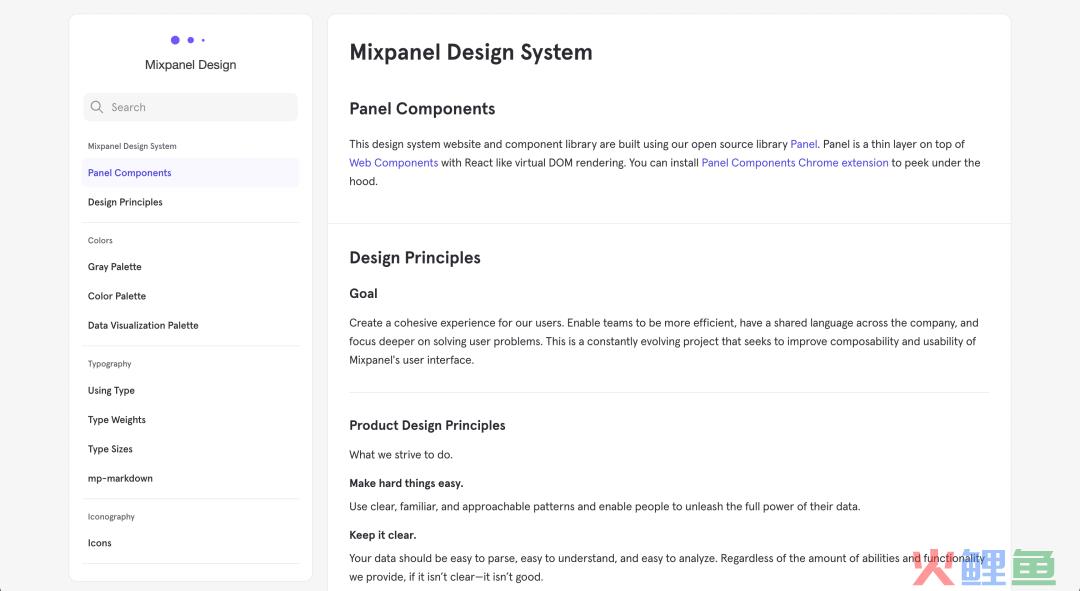Focus the Search input field
Viewport: 1080px width, 591px height.
pos(191,107)
